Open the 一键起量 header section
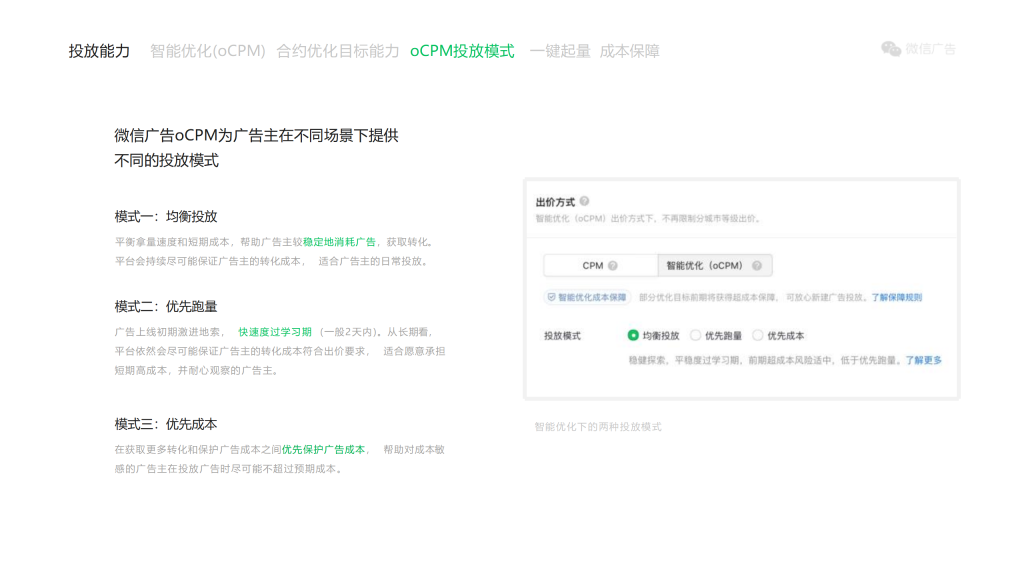The height and width of the screenshot is (576, 1024). 560,51
